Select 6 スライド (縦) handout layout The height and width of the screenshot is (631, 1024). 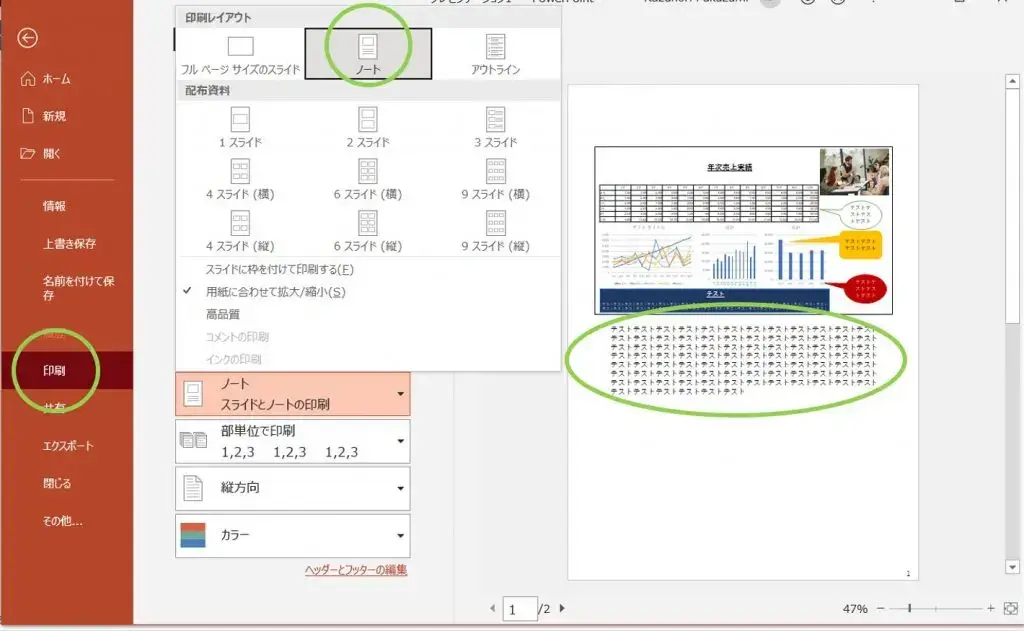click(x=368, y=232)
